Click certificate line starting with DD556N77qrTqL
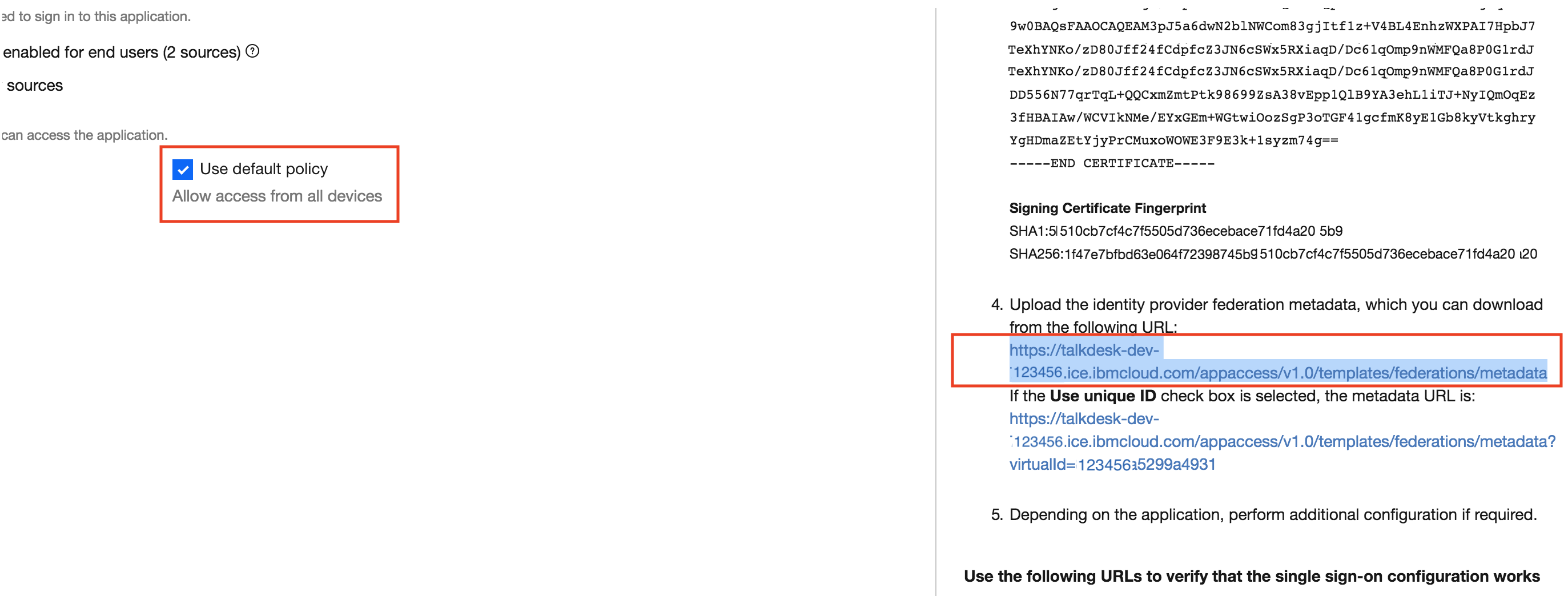 pyautogui.click(x=1272, y=94)
